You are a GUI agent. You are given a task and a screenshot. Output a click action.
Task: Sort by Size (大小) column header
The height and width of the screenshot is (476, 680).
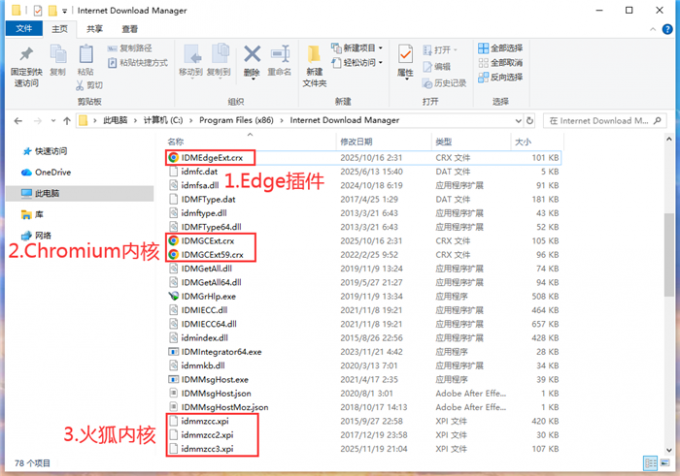click(523, 142)
